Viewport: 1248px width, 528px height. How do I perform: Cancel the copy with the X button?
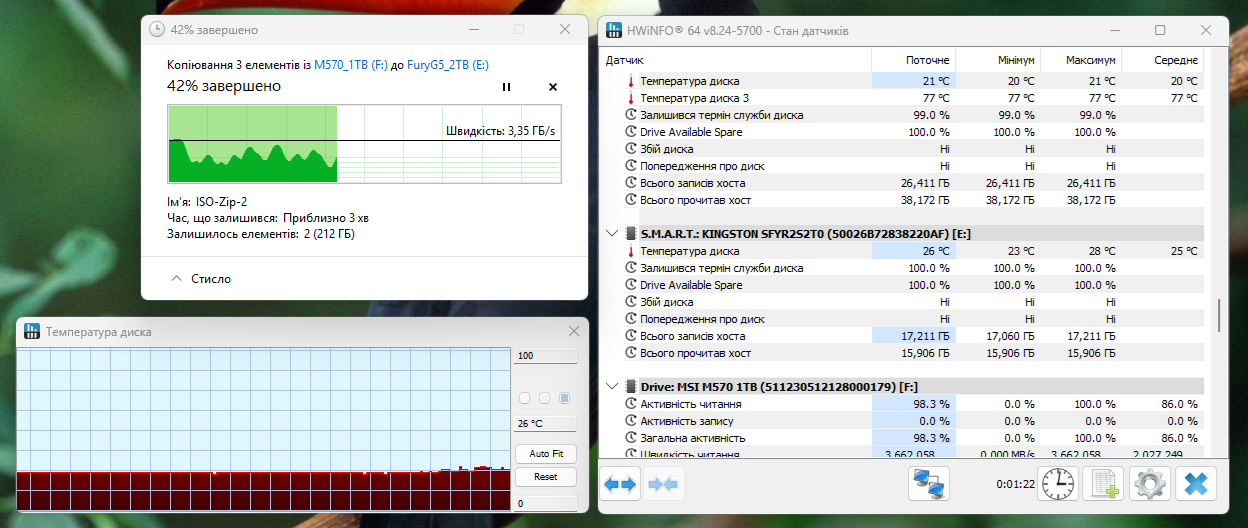coord(553,87)
